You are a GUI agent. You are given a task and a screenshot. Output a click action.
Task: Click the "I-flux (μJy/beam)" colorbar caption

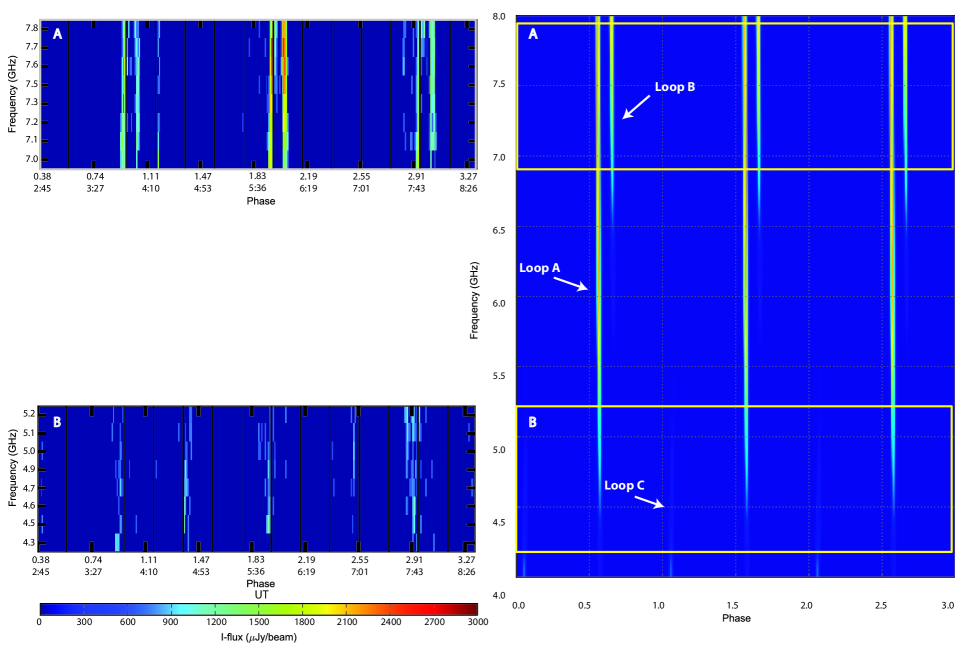(258, 637)
